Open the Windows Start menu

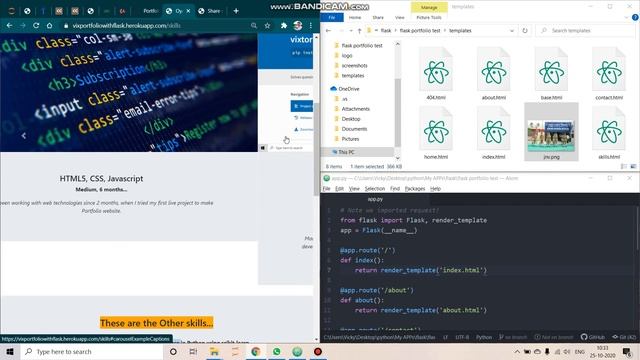click(x=10, y=351)
